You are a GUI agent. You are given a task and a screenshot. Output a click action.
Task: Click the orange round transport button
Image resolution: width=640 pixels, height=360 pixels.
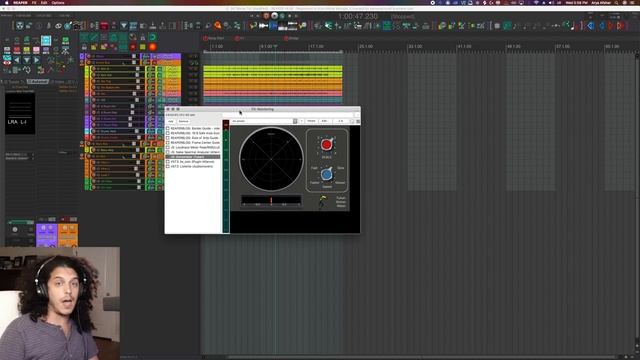click(x=266, y=16)
